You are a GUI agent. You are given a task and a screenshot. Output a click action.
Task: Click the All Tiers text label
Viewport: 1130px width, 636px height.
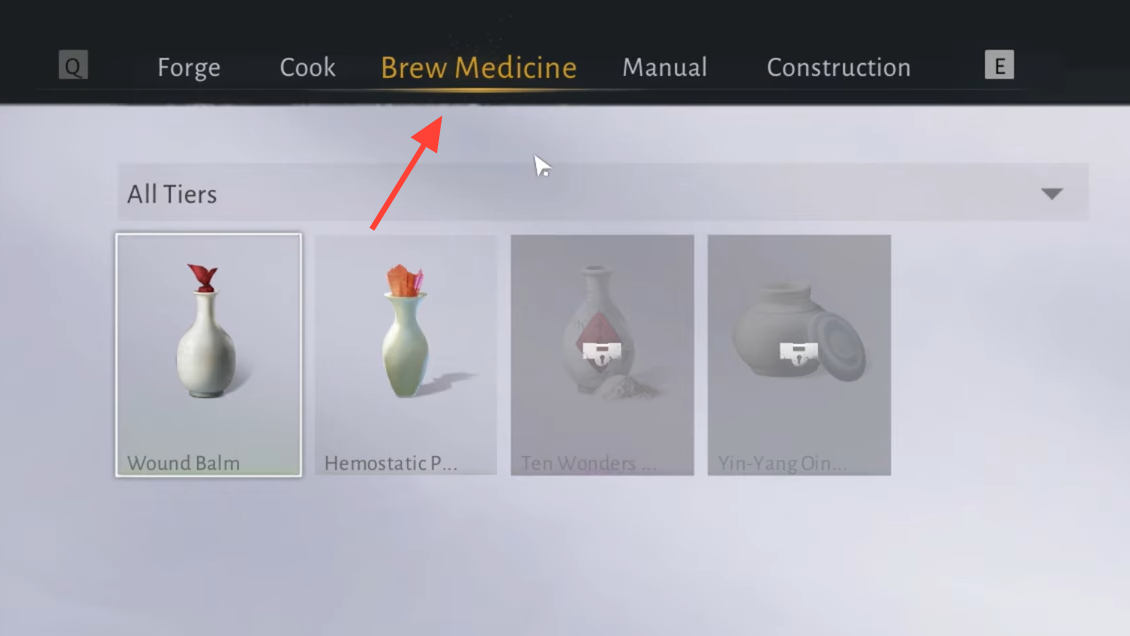[x=172, y=194]
